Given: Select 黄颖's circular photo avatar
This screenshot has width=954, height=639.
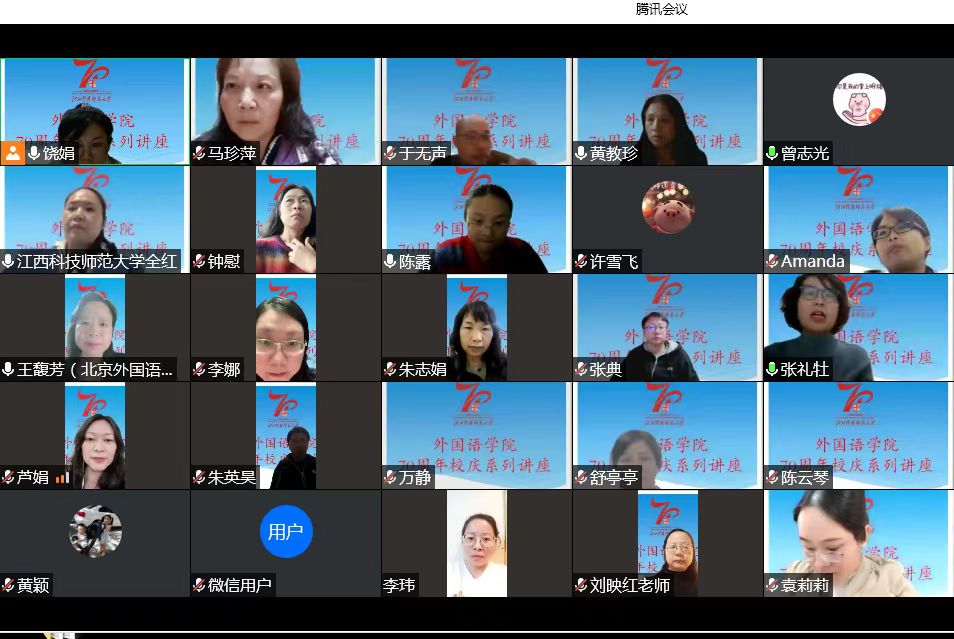Looking at the screenshot, I should coord(95,531).
